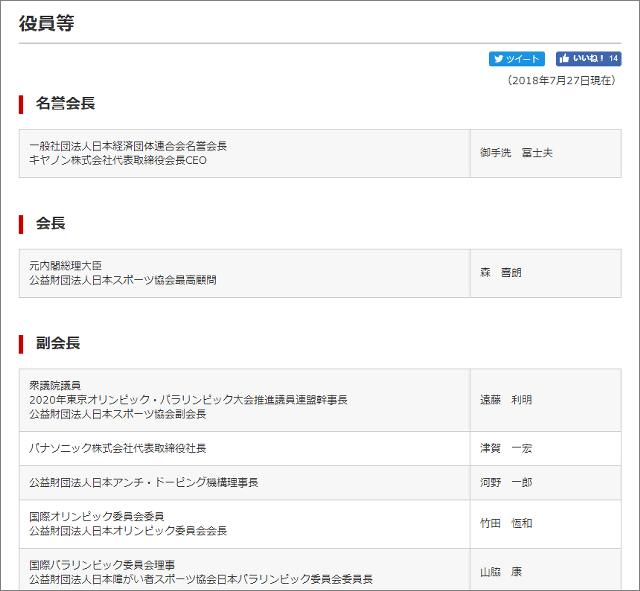Click the キヤノン株式会社代表取締役会長CEO text
The height and width of the screenshot is (591, 640).
(x=118, y=160)
